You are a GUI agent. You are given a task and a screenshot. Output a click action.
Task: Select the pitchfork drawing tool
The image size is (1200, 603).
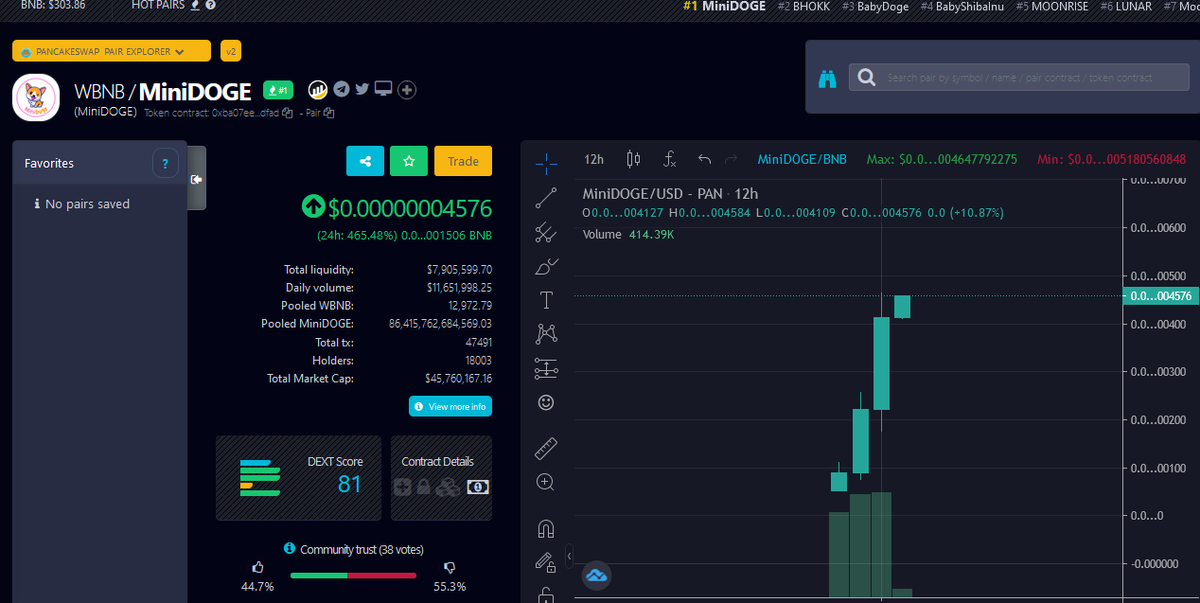point(546,233)
